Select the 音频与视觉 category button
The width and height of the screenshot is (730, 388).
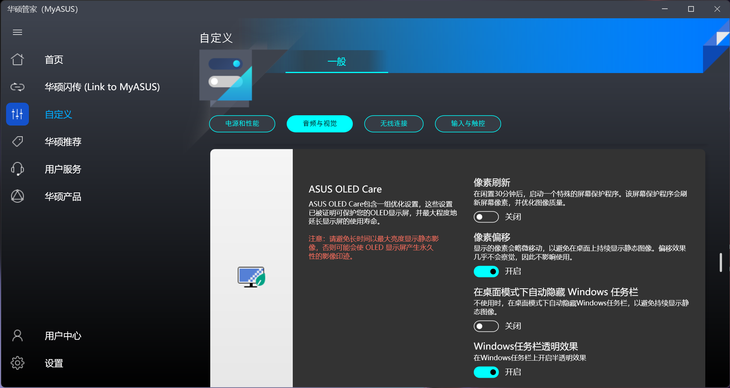[x=320, y=124]
